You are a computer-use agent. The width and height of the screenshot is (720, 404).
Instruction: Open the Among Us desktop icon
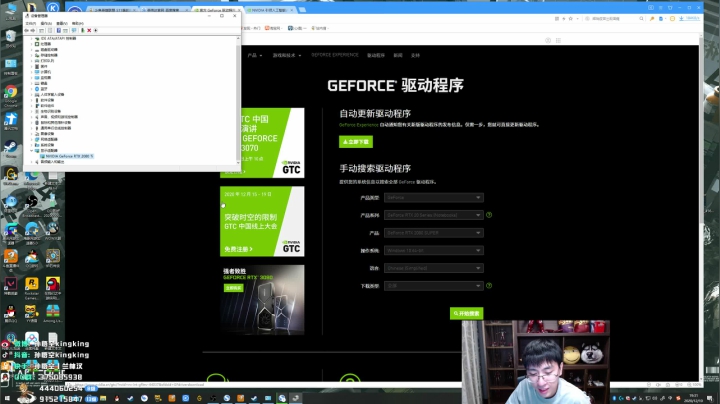(53, 314)
